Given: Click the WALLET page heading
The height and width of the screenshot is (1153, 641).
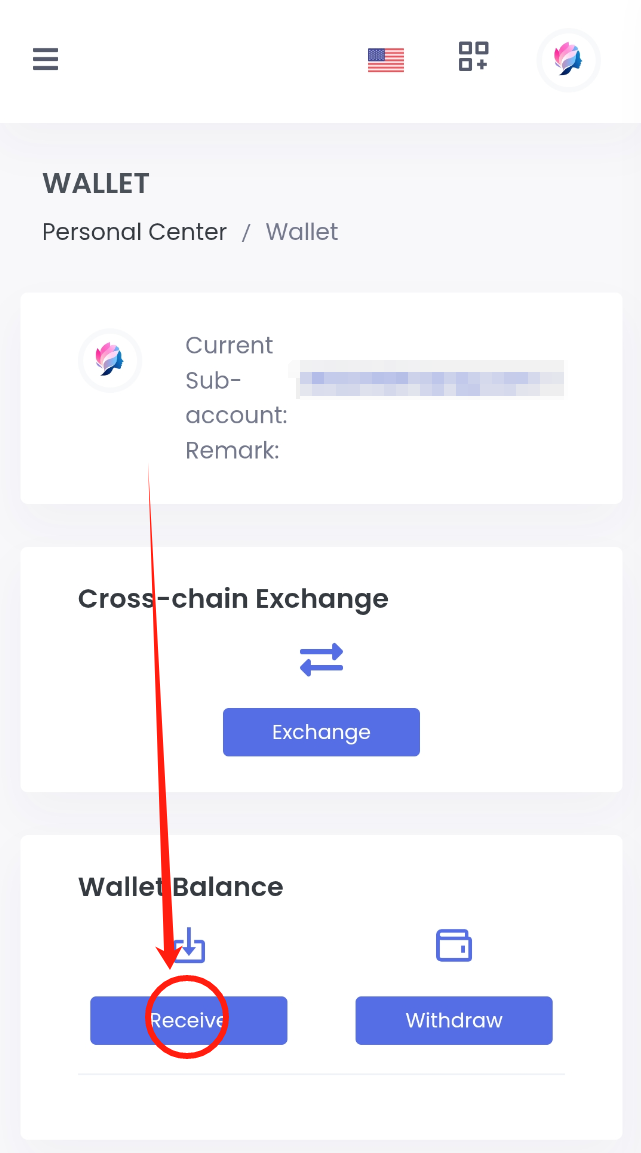Looking at the screenshot, I should tap(96, 184).
